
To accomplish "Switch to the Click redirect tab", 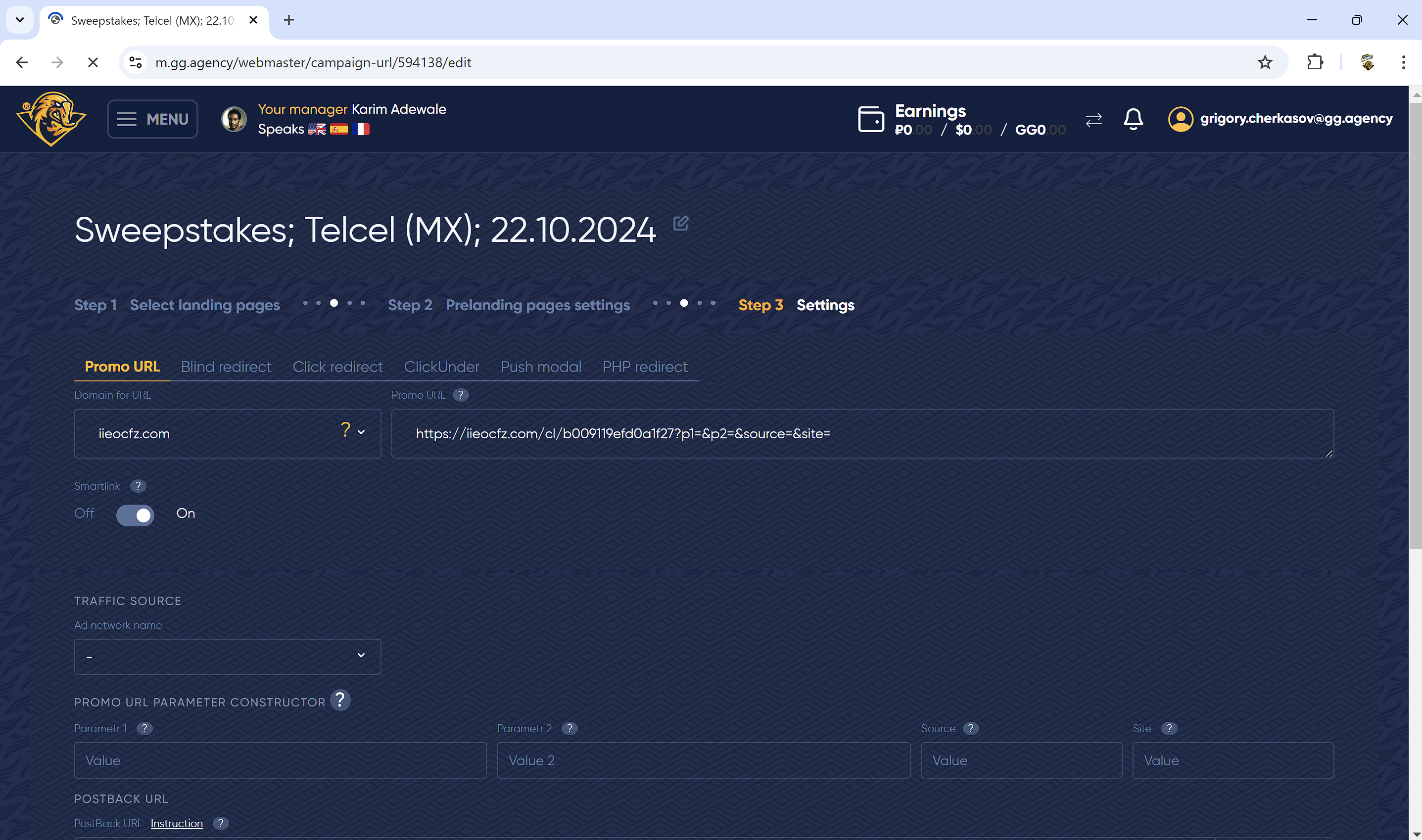I will pos(337,367).
